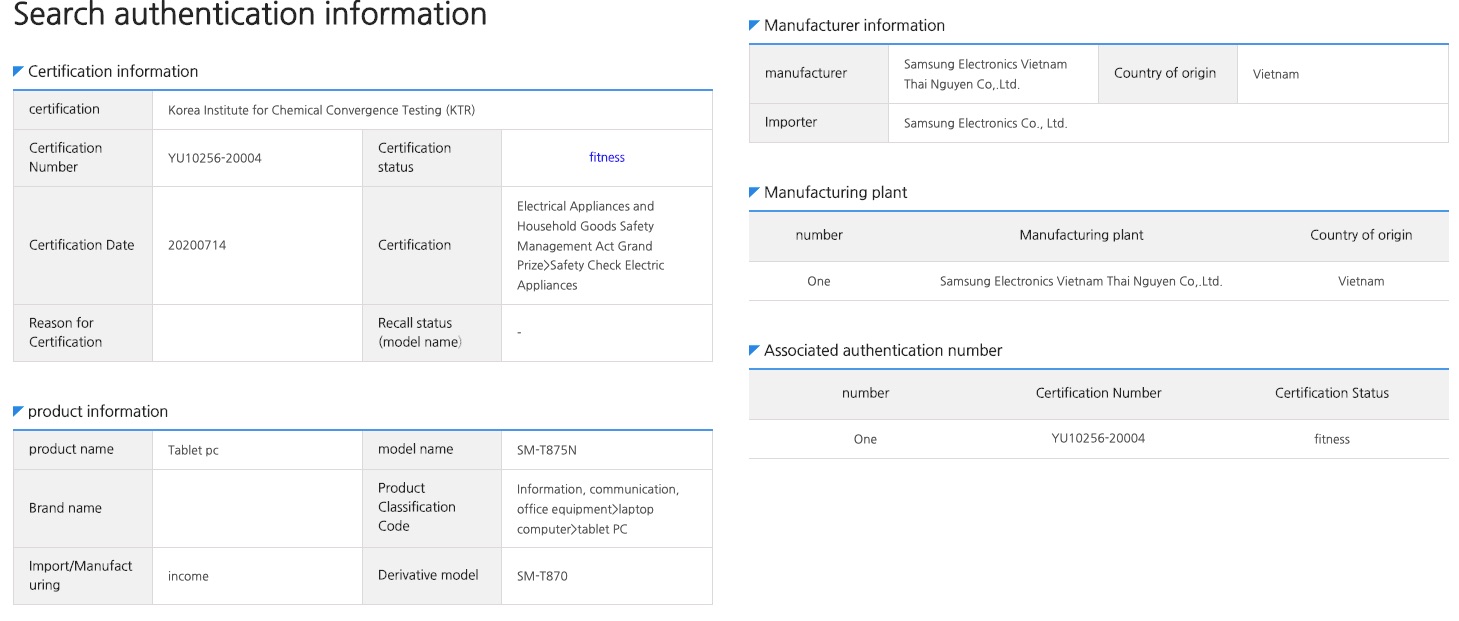This screenshot has width=1459, height=621.
Task: Click the Samsung Thai Nguyen name beside the manufacturer label
Action: (x=985, y=74)
